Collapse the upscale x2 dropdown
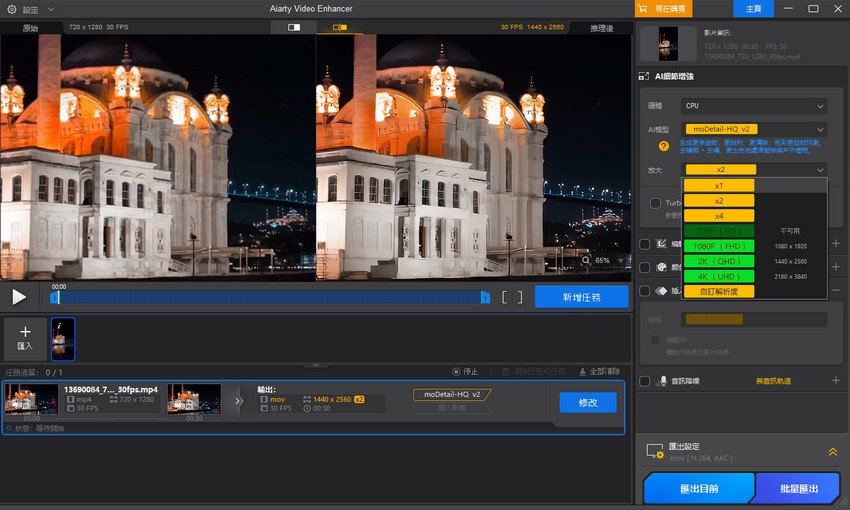 pyautogui.click(x=754, y=170)
